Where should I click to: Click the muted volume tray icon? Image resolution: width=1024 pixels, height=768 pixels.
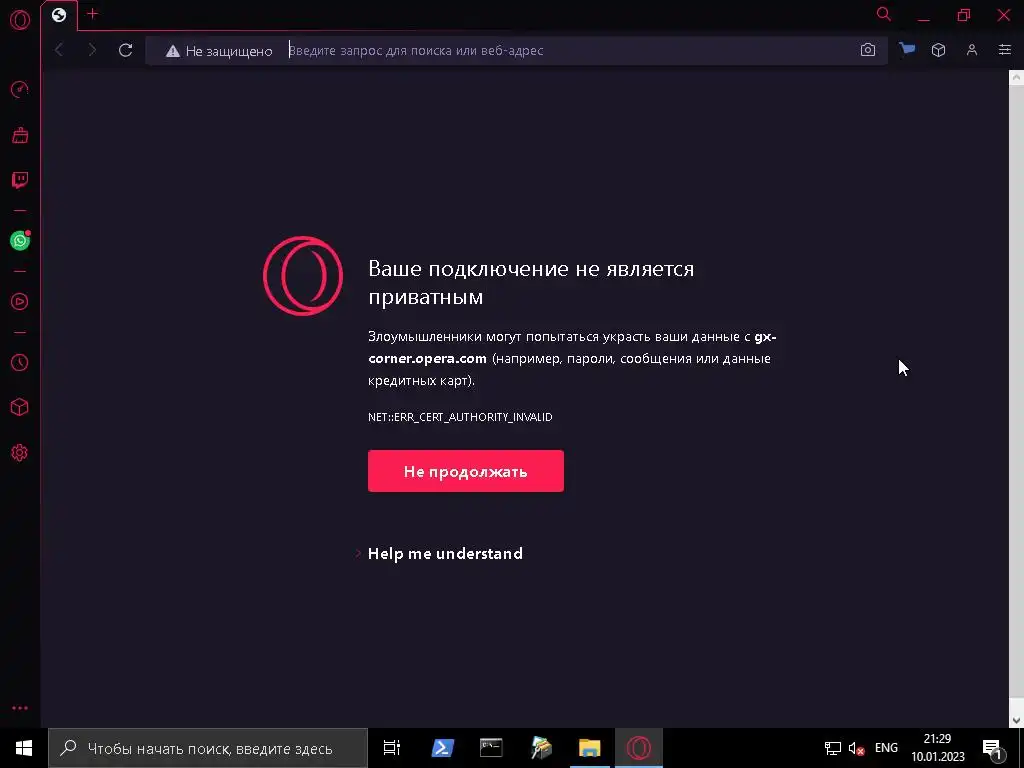856,748
